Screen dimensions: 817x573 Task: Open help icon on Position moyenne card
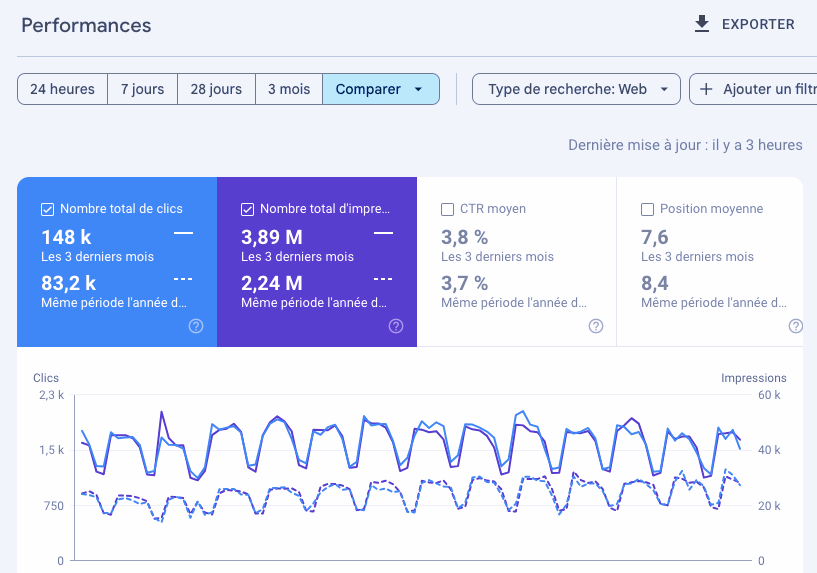pyautogui.click(x=796, y=326)
